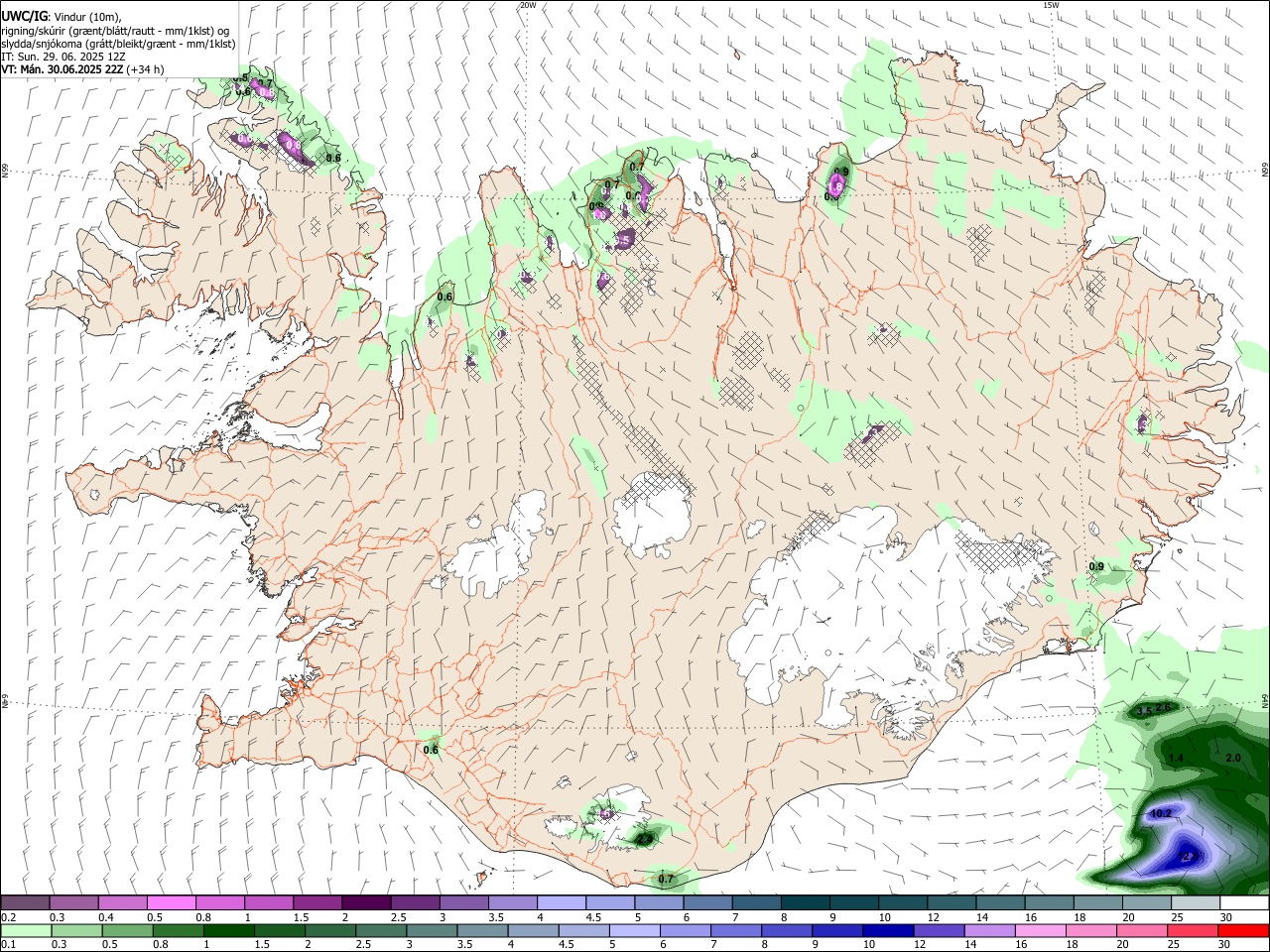Click the '2.0' precipitation value in southeast sea
This screenshot has width=1270, height=952.
coord(1233,757)
